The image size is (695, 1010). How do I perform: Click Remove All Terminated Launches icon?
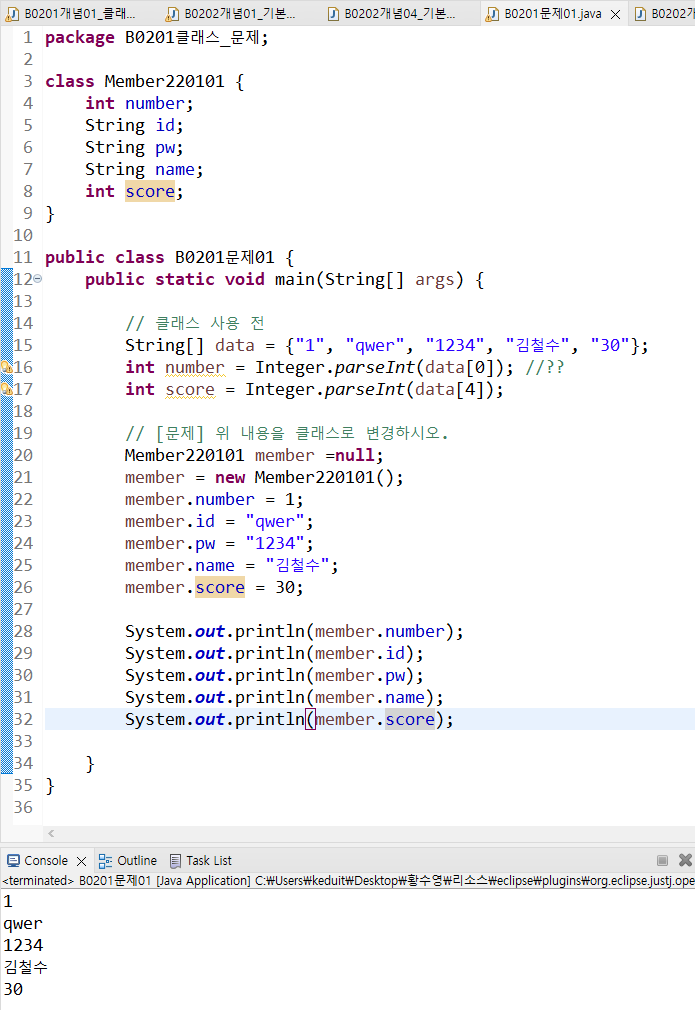tap(685, 860)
